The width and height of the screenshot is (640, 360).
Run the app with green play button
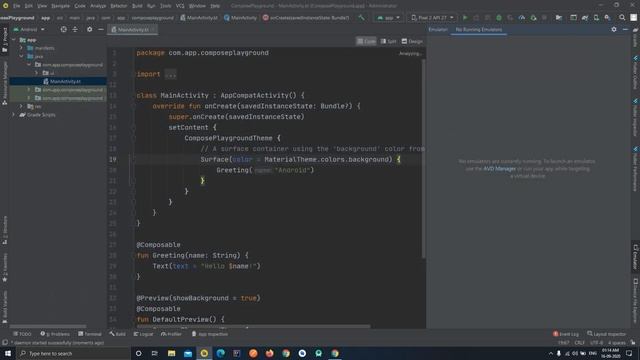pyautogui.click(x=464, y=18)
